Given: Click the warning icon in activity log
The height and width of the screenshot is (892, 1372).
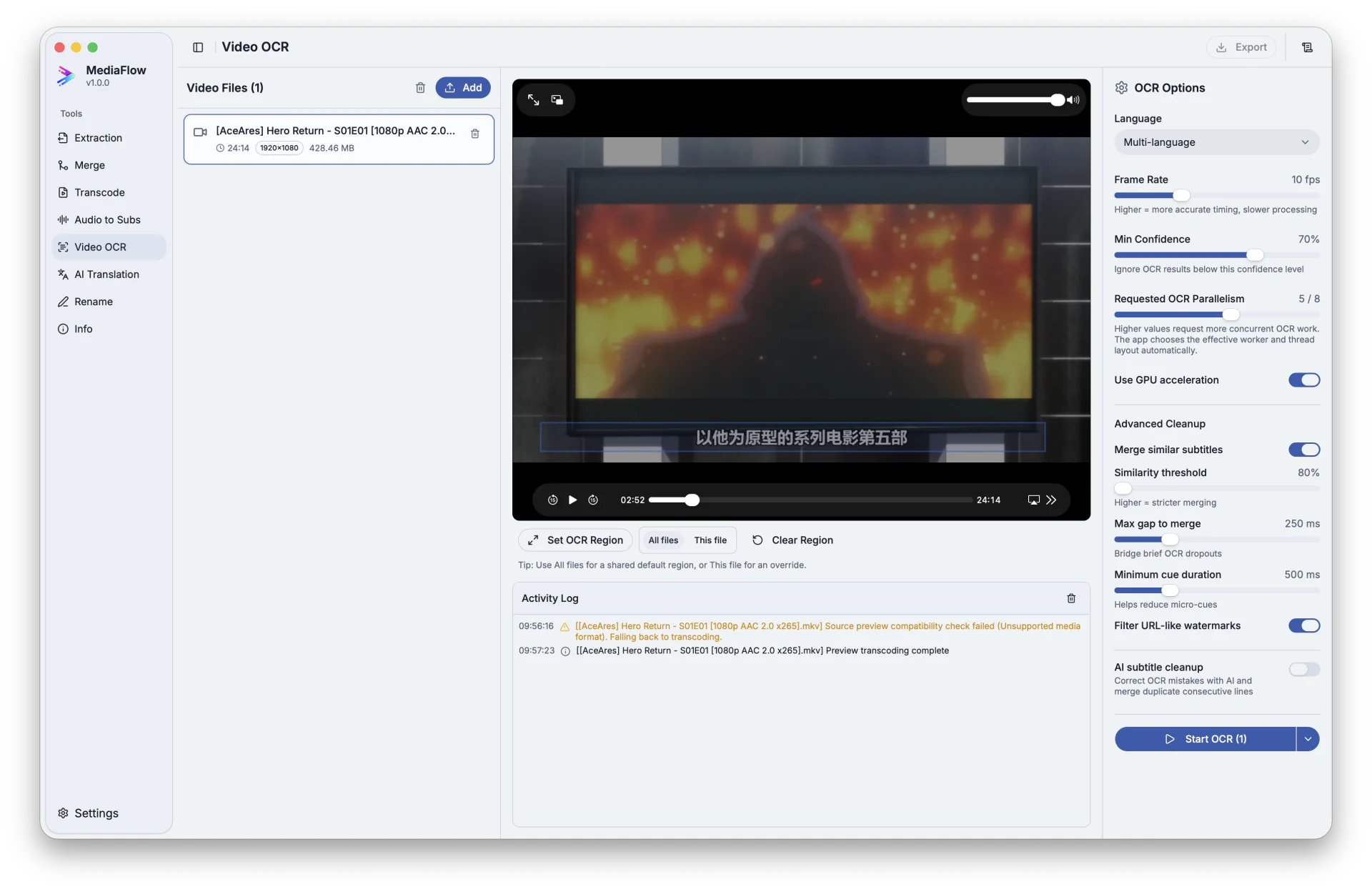Looking at the screenshot, I should [565, 627].
